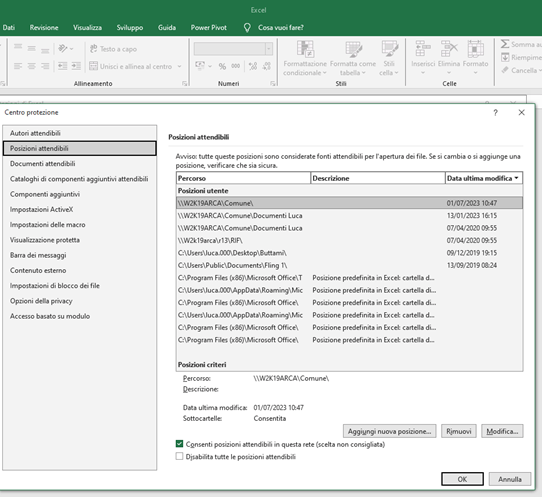The height and width of the screenshot is (498, 543).
Task: Click the decrease decimal icon
Action: tap(266, 66)
